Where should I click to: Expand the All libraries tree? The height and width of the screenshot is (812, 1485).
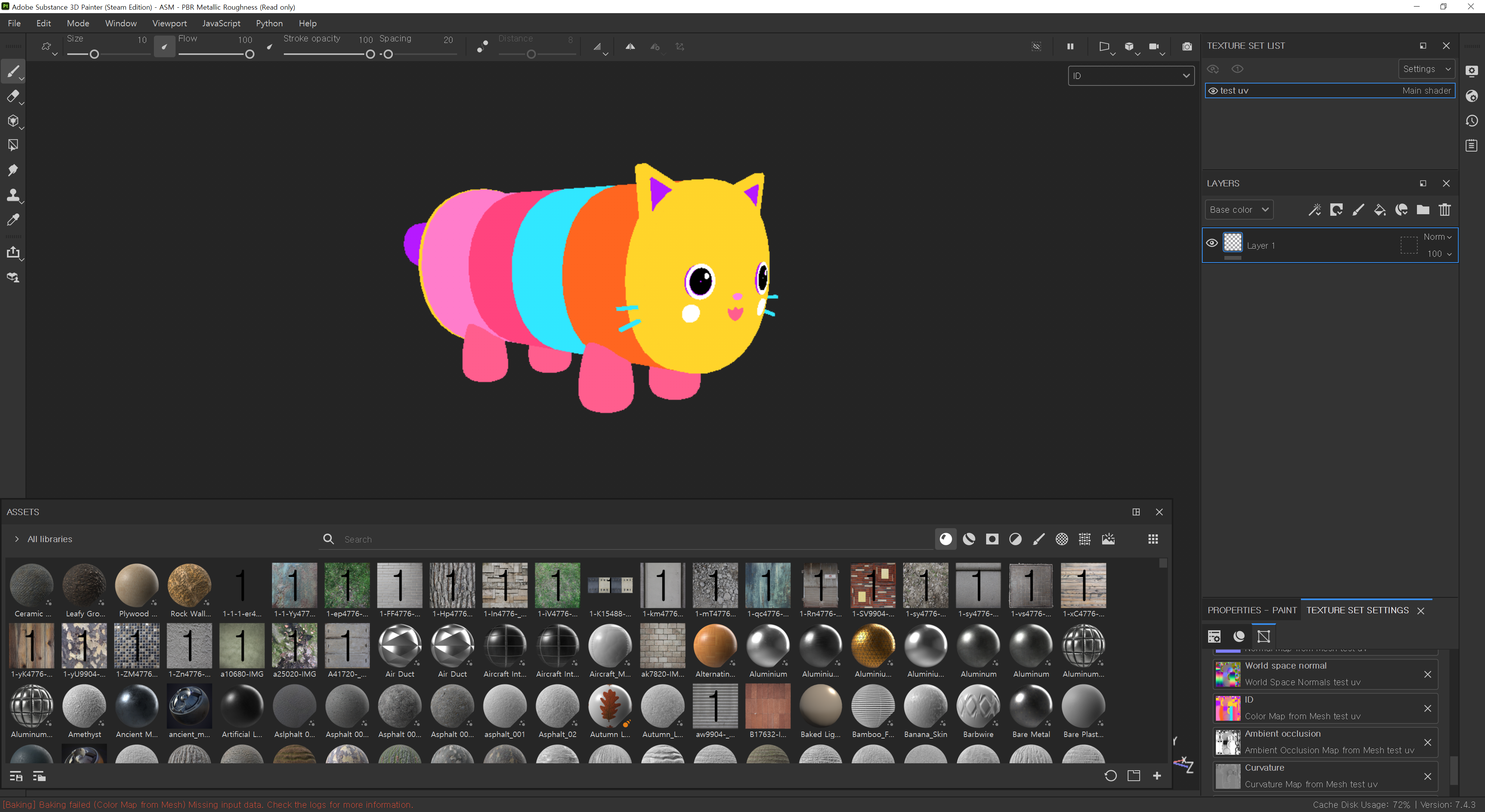[x=17, y=539]
